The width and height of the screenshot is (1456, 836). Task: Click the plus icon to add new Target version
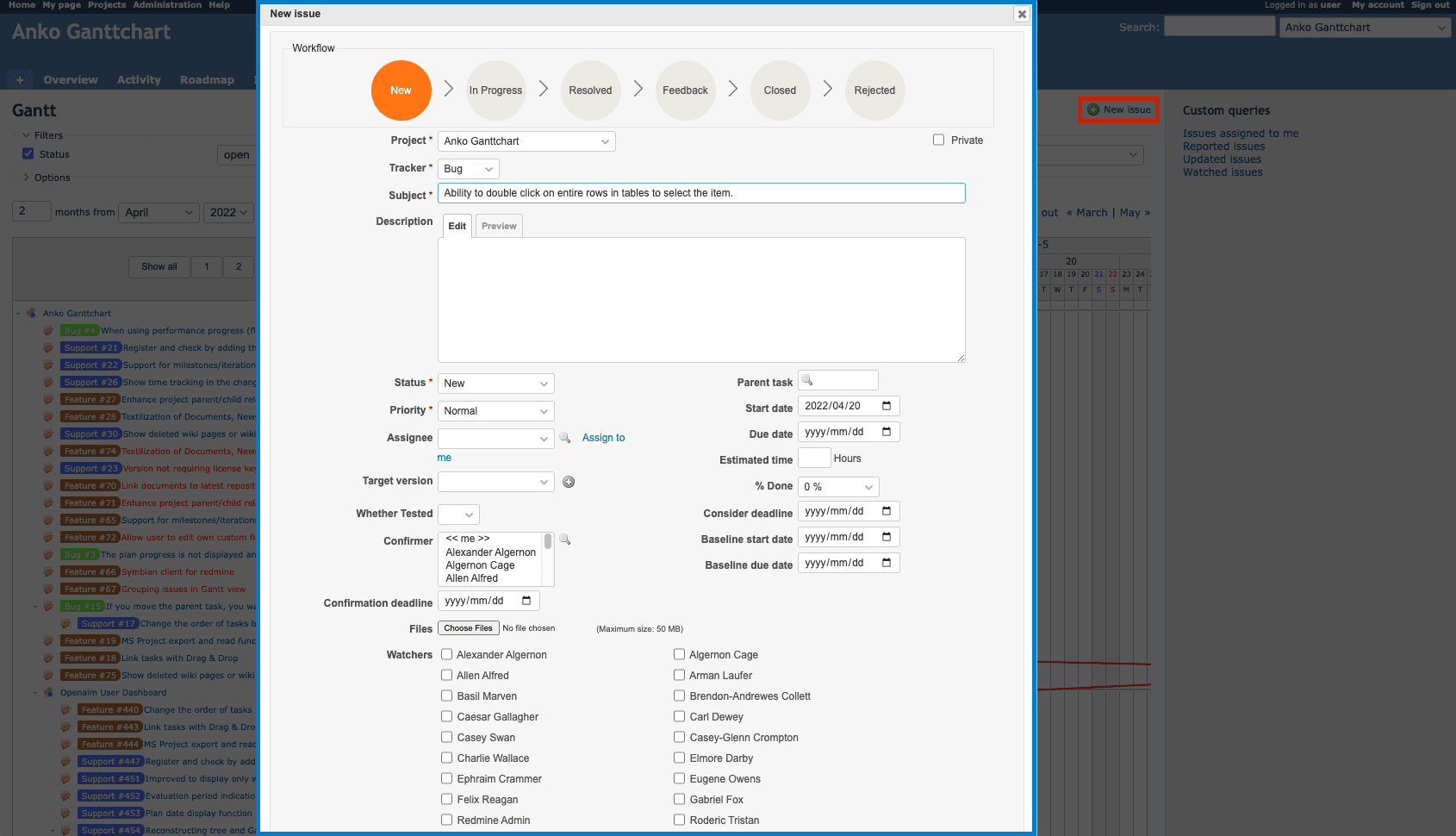(x=569, y=481)
